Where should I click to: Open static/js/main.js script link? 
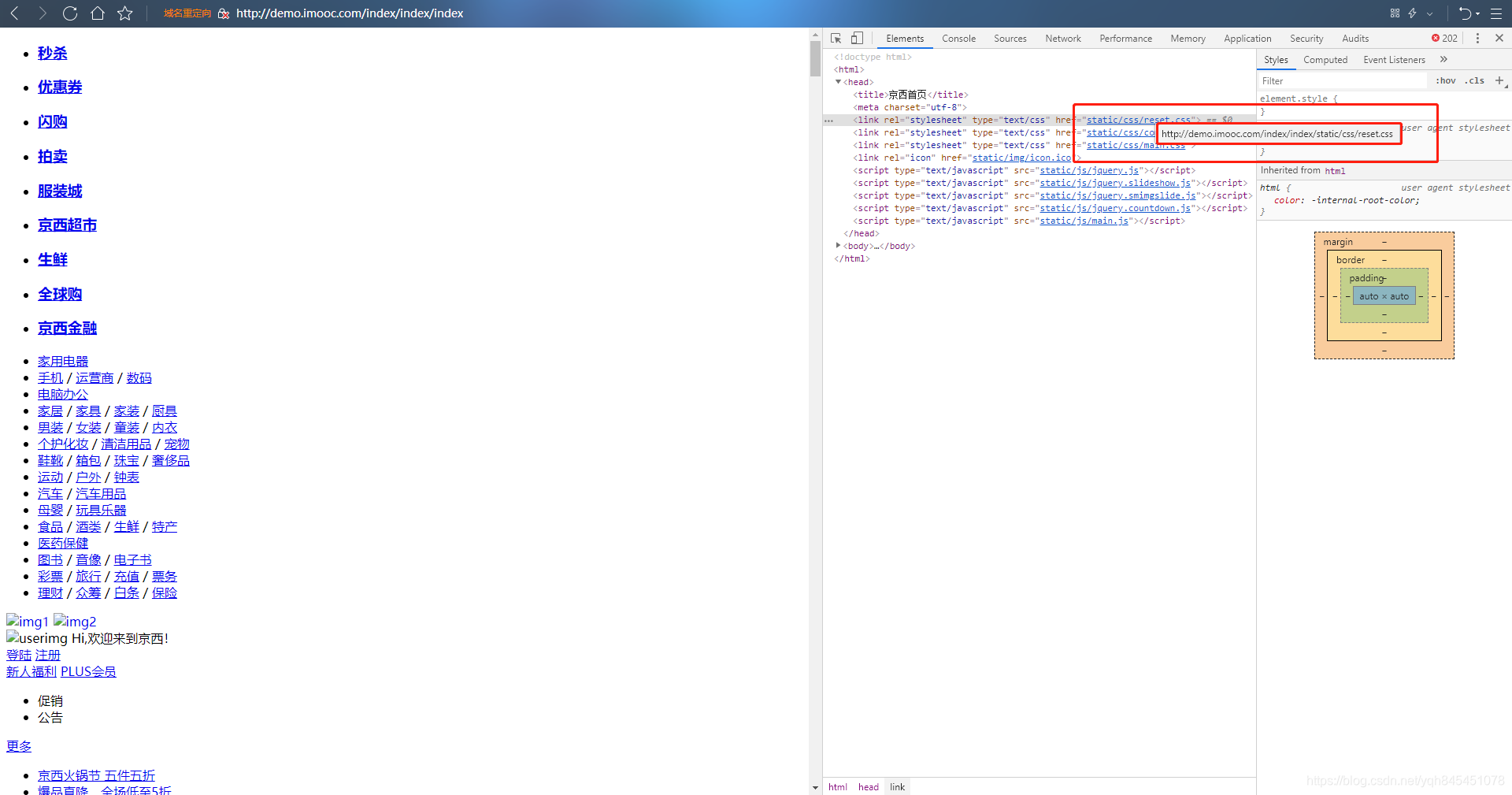[x=1084, y=221]
